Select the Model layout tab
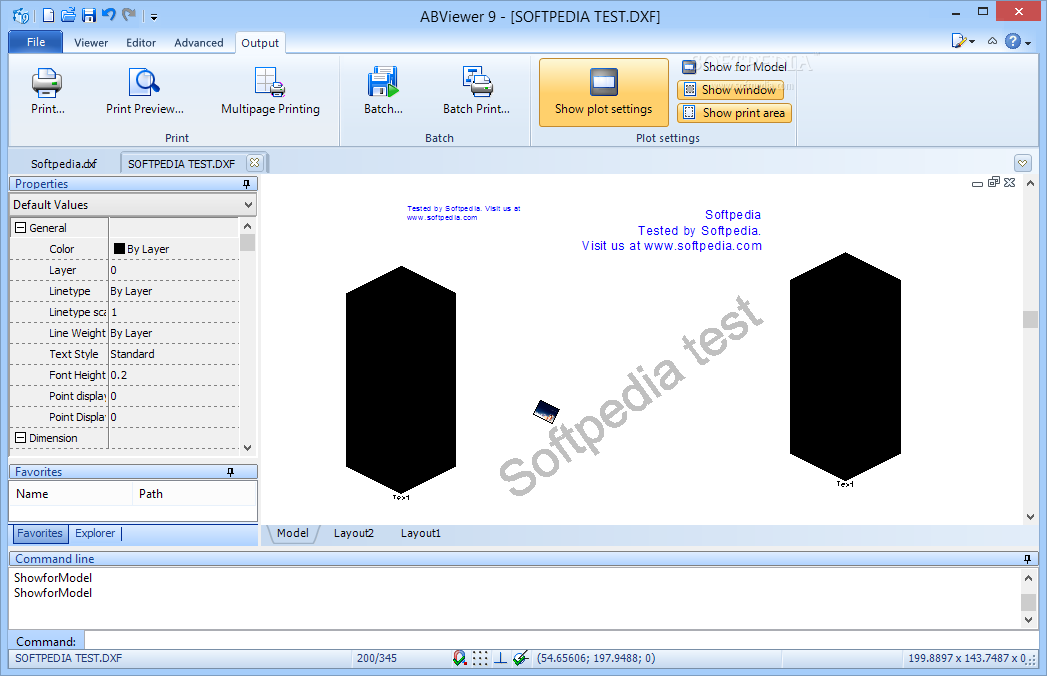1047x676 pixels. (x=292, y=533)
